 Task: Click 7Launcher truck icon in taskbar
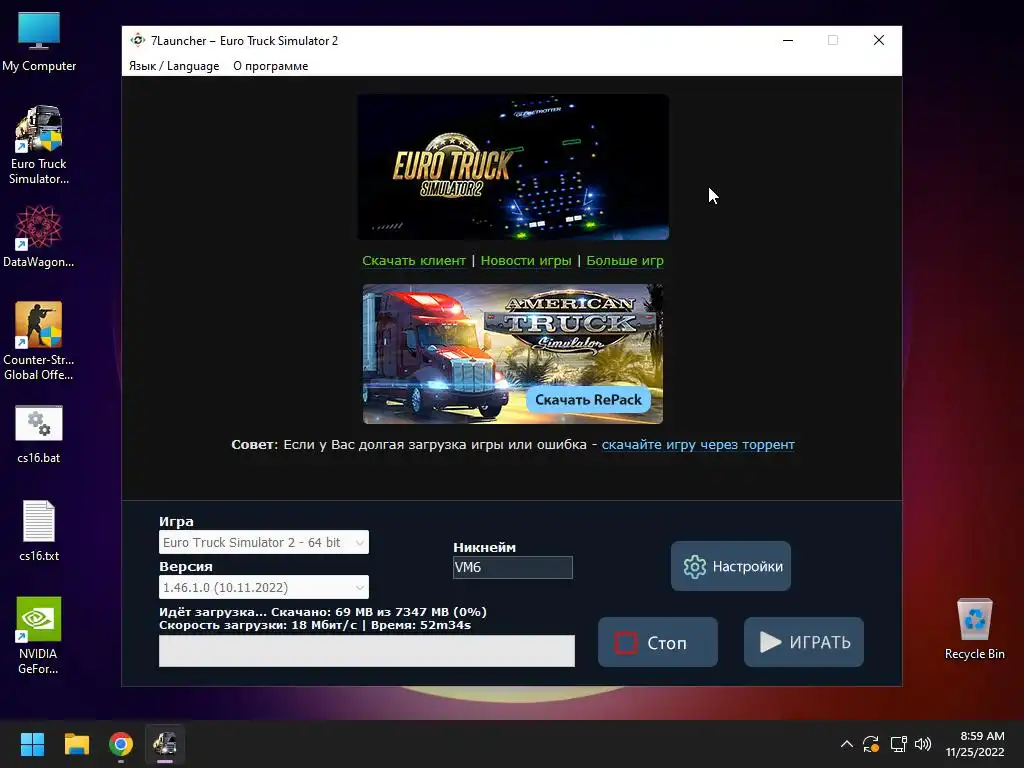tap(165, 744)
